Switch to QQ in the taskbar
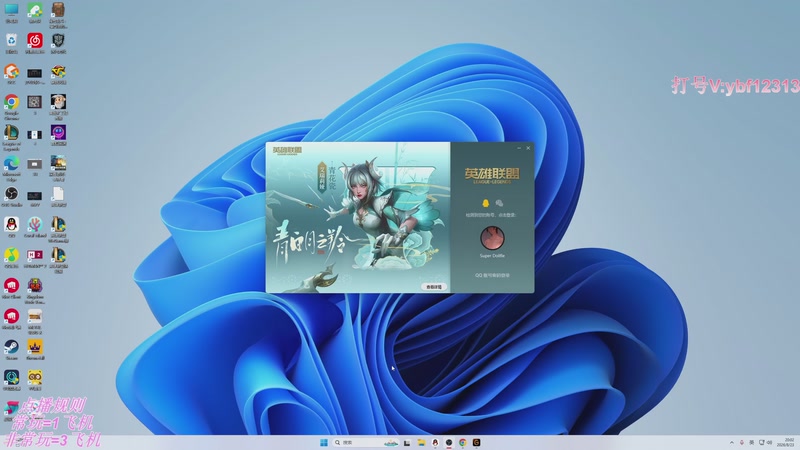Viewport: 800px width, 450px height. (x=435, y=442)
